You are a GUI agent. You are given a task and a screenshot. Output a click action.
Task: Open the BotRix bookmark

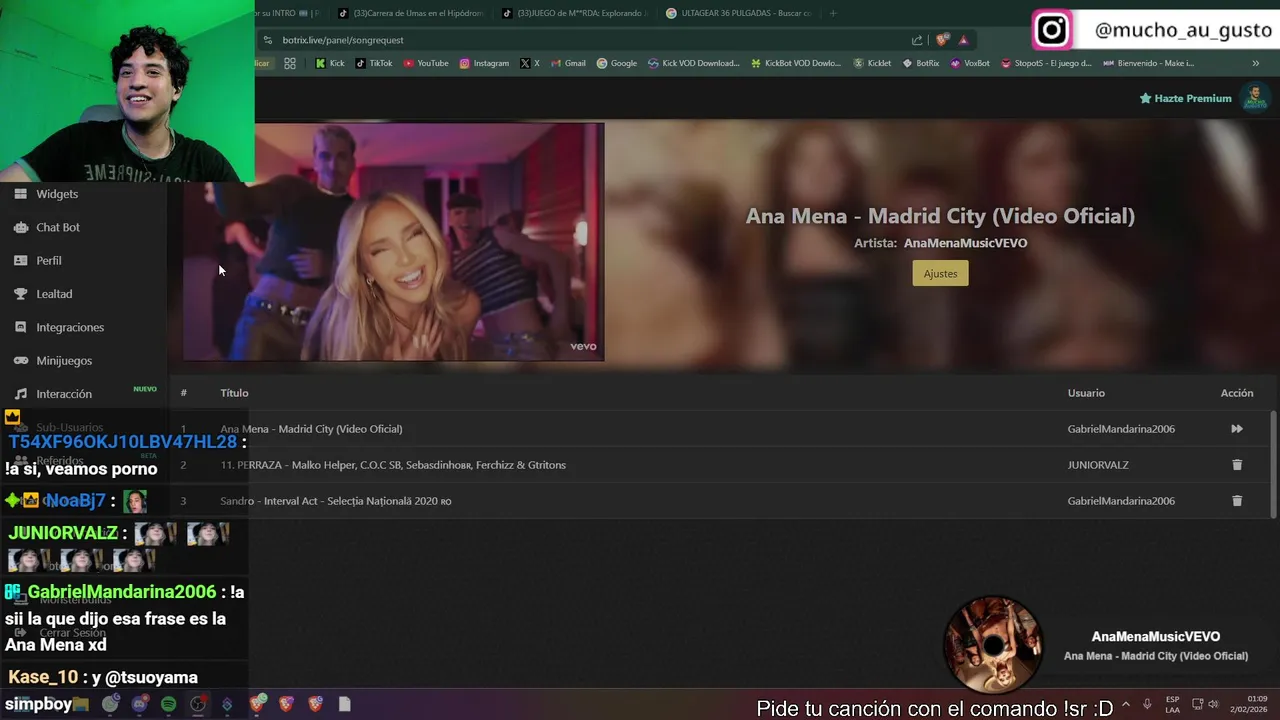[921, 63]
